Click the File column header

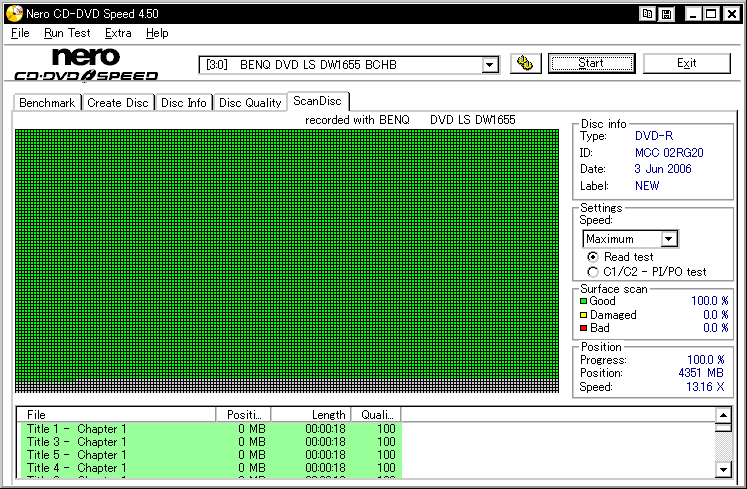(x=116, y=415)
